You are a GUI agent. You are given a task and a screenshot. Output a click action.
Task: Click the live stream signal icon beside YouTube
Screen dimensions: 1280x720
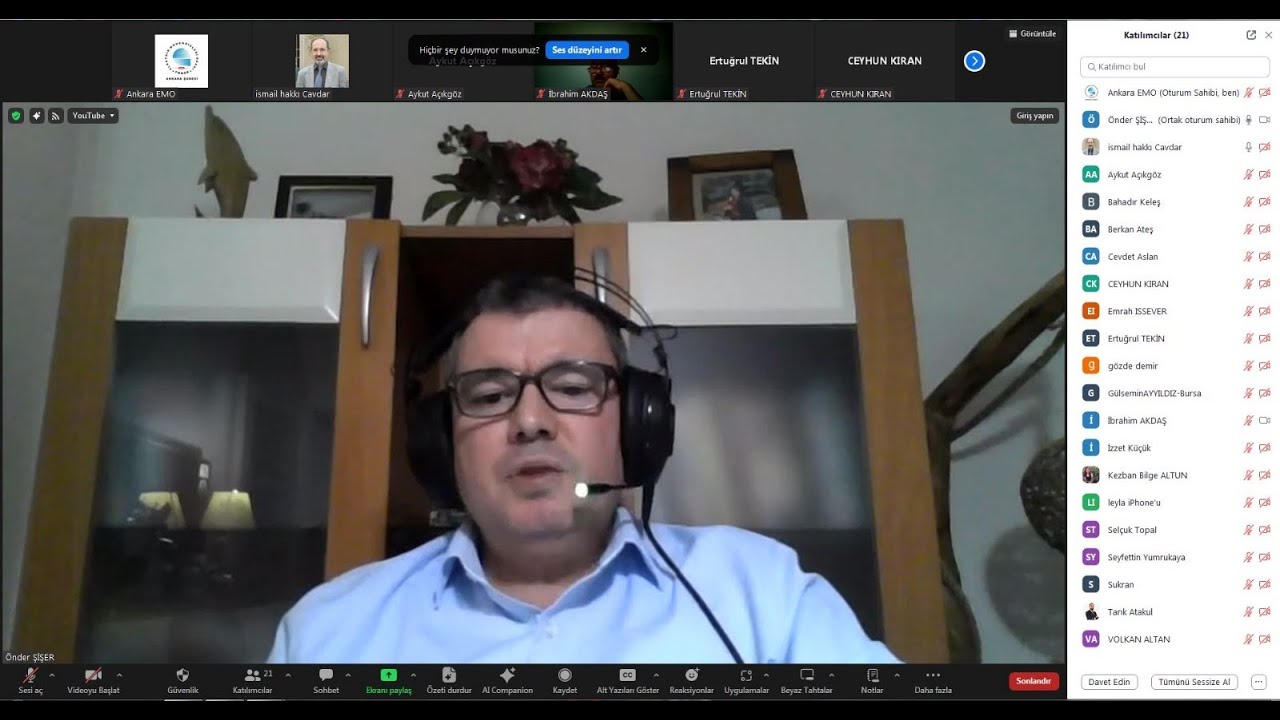56,116
